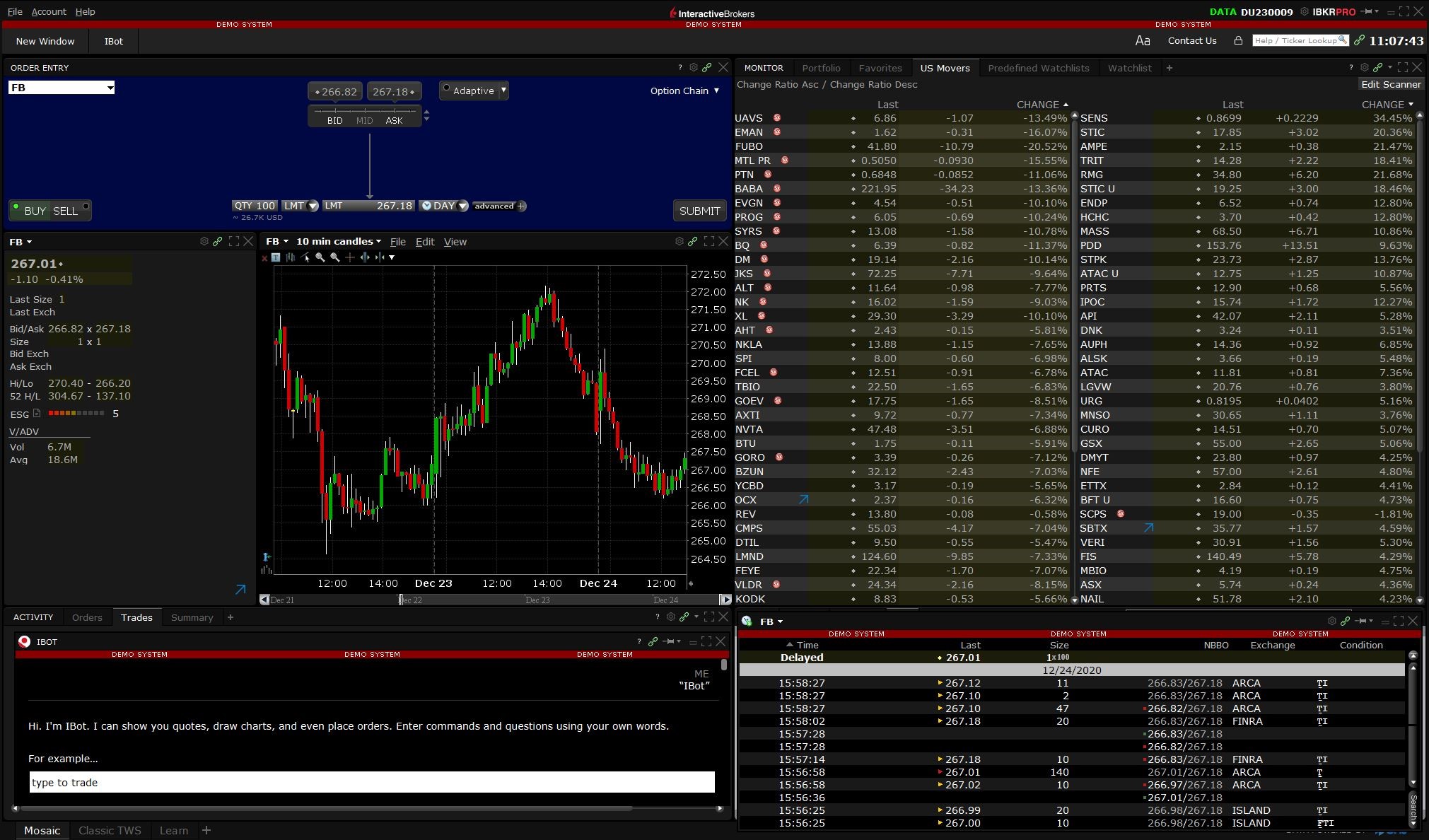Open the LMT order type dropdown
This screenshot has height=840, width=1429.
(313, 206)
